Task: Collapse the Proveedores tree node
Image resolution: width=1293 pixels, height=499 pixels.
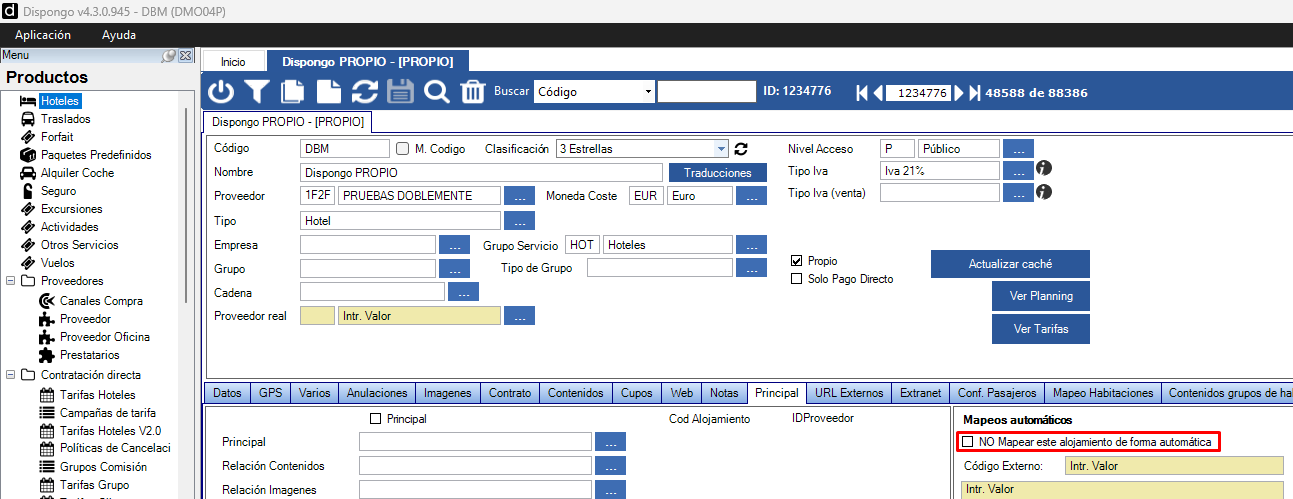Action: pos(10,281)
